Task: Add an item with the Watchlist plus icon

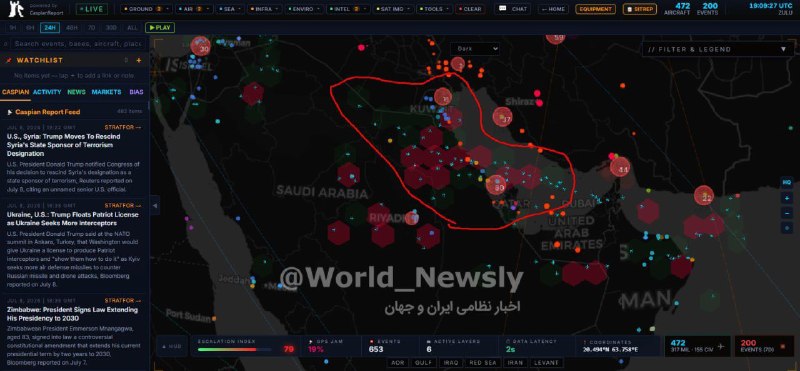Action: tap(138, 60)
